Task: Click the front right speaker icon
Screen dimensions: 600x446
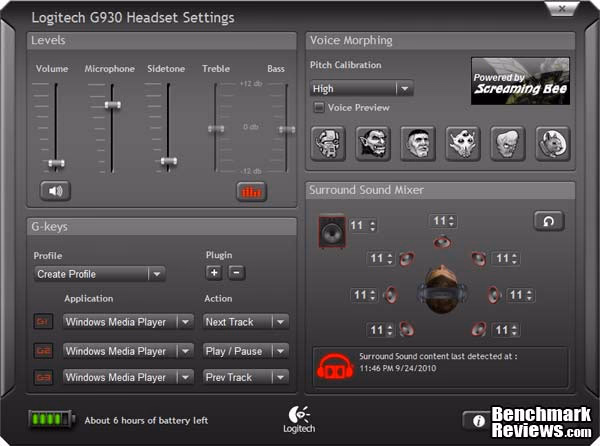Action: click(479, 259)
